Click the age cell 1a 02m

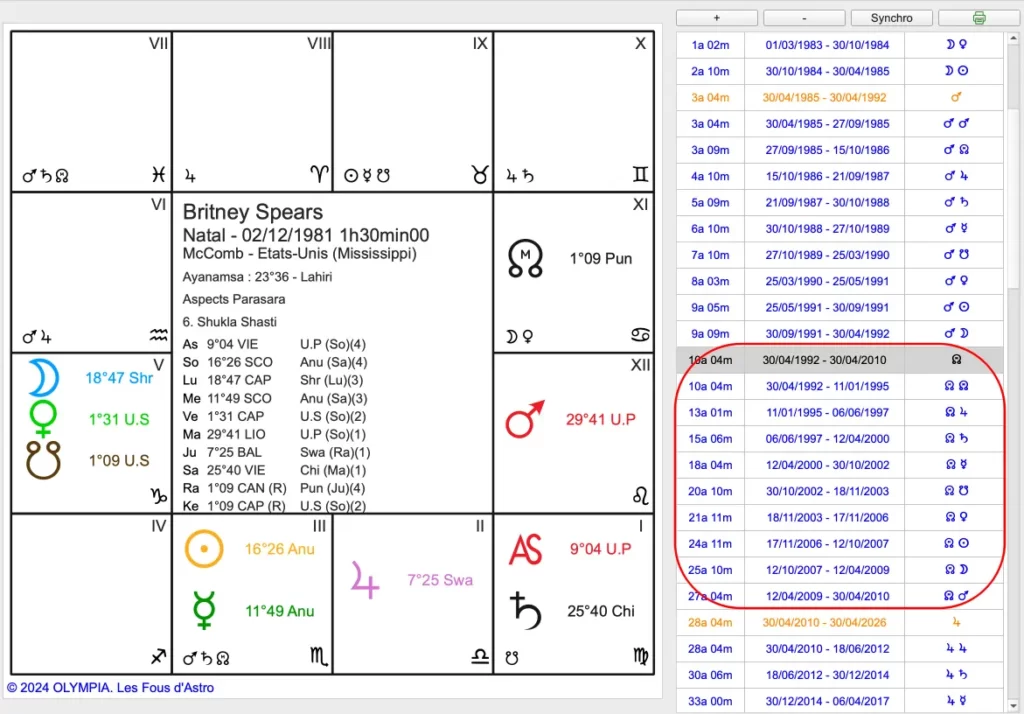711,45
